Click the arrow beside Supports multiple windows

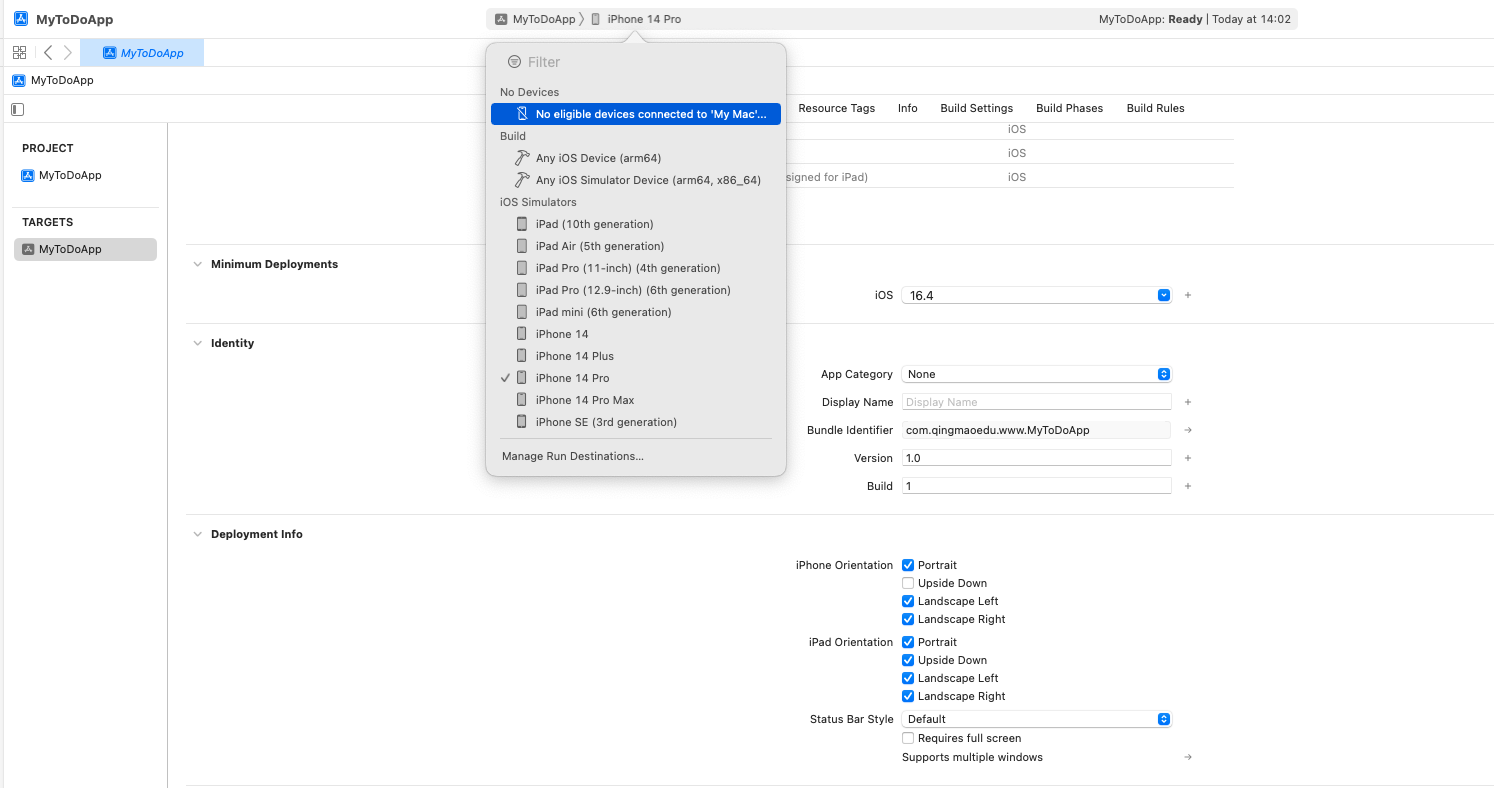pos(1188,757)
